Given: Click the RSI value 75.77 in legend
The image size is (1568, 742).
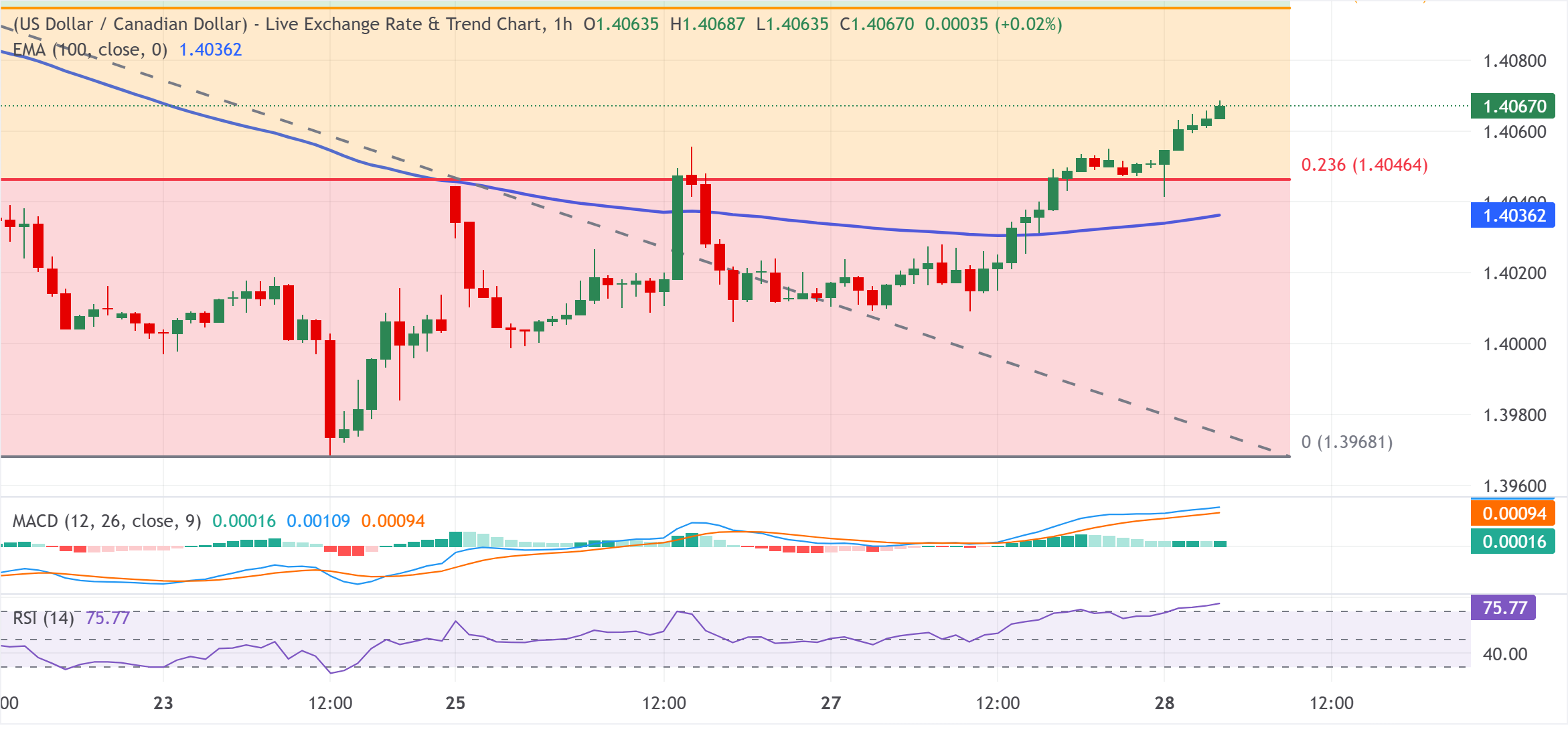Looking at the screenshot, I should (x=107, y=617).
